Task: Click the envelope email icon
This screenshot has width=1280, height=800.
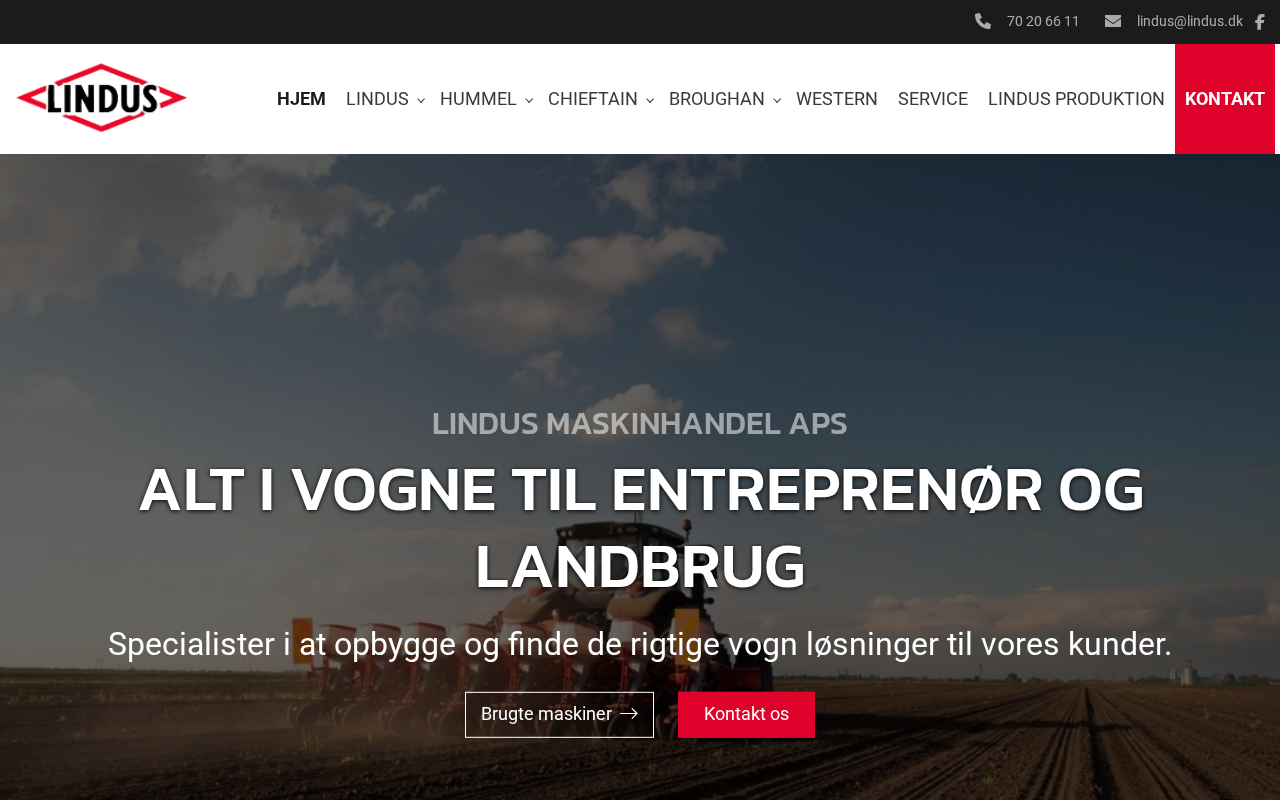Action: pos(1113,21)
